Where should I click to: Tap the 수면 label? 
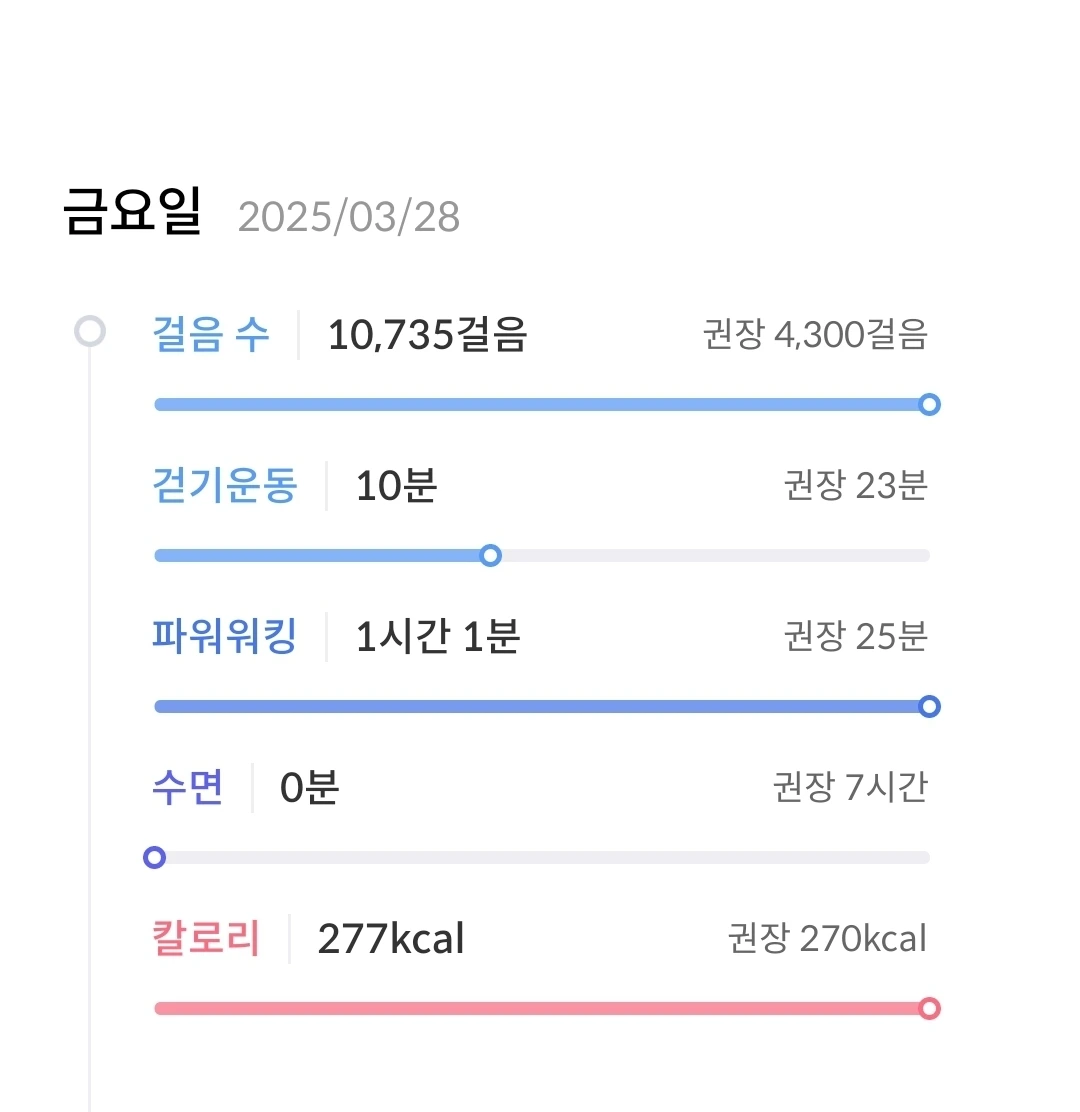point(188,788)
